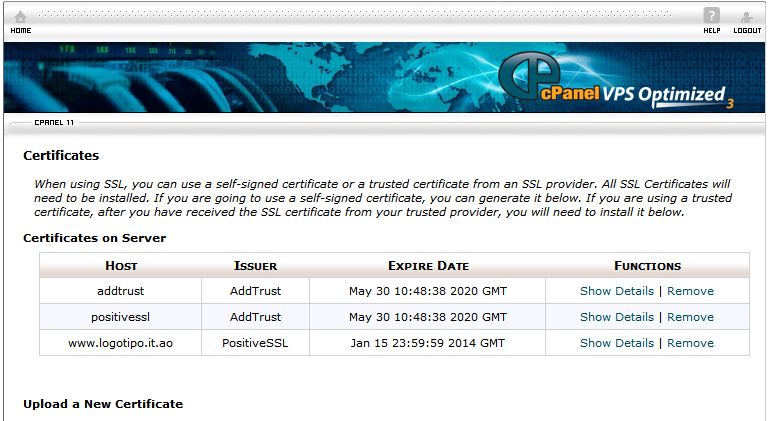This screenshot has width=768, height=421.
Task: Remove the positivessl certificate
Action: coord(690,317)
